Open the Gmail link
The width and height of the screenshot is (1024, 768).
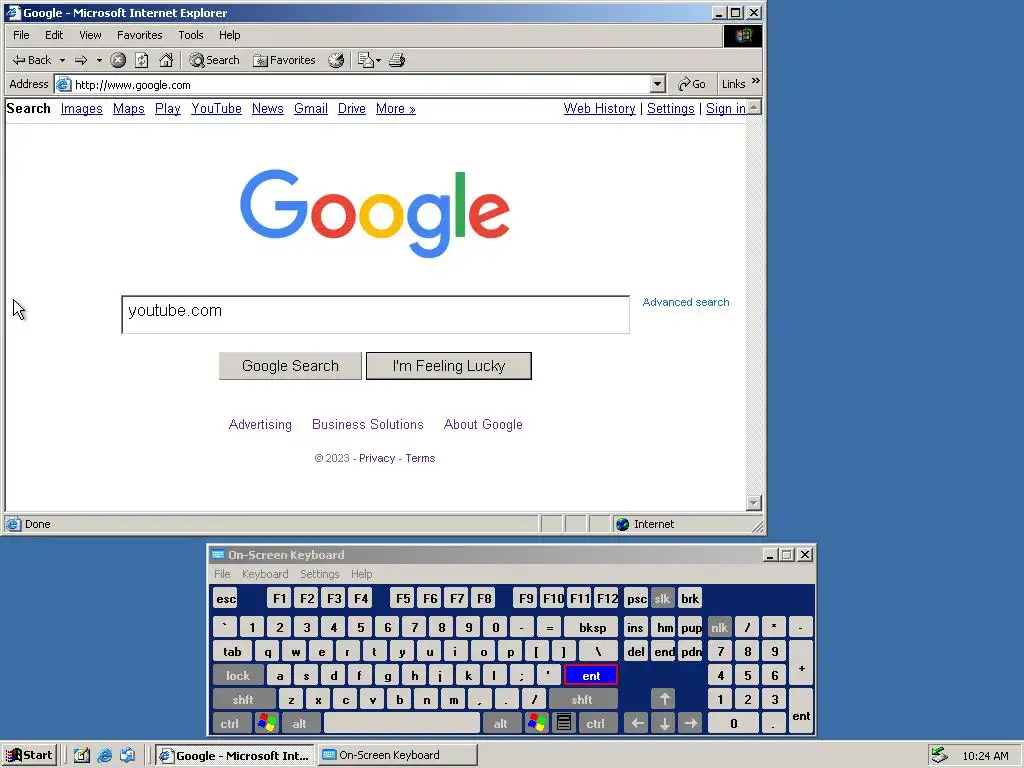click(311, 108)
